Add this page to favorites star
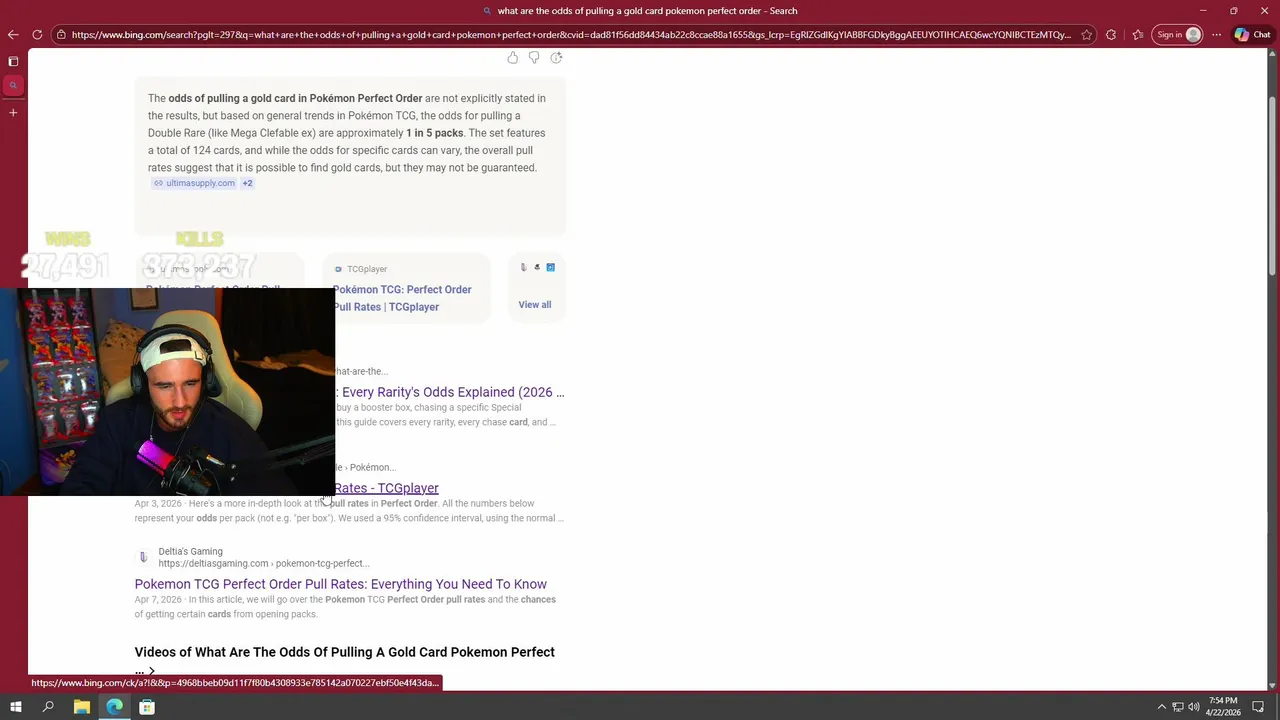 1087,35
